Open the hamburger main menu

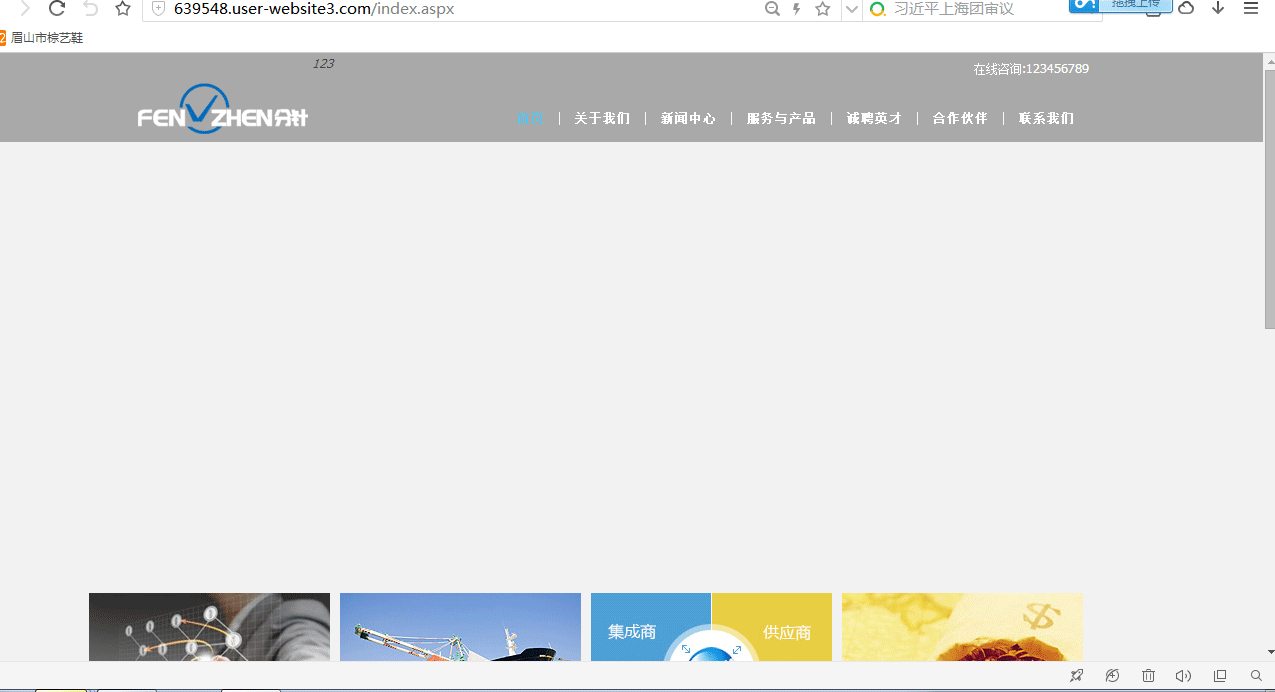click(x=1250, y=8)
